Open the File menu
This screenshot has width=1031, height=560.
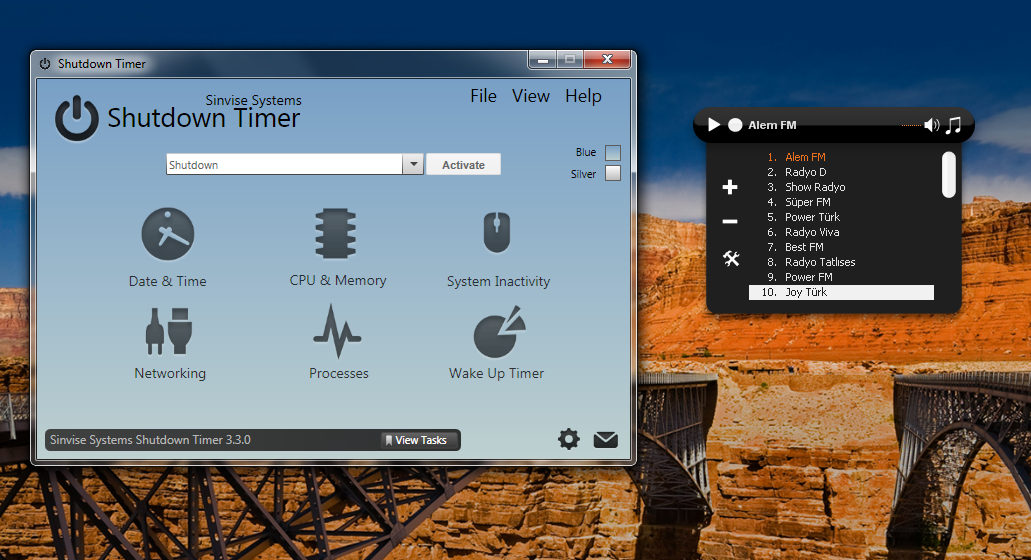tap(483, 96)
